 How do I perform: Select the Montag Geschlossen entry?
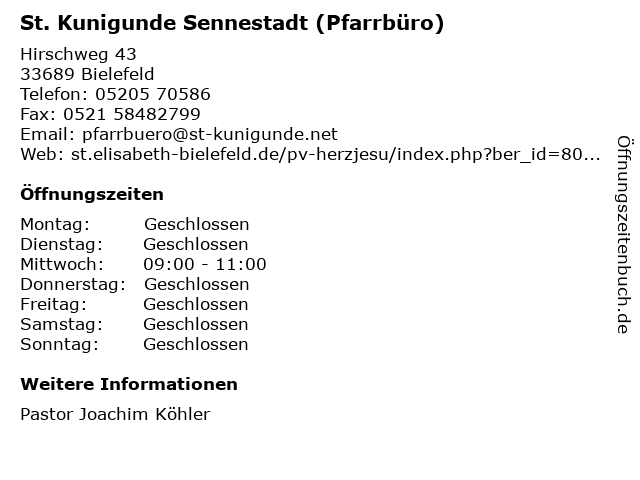(135, 224)
